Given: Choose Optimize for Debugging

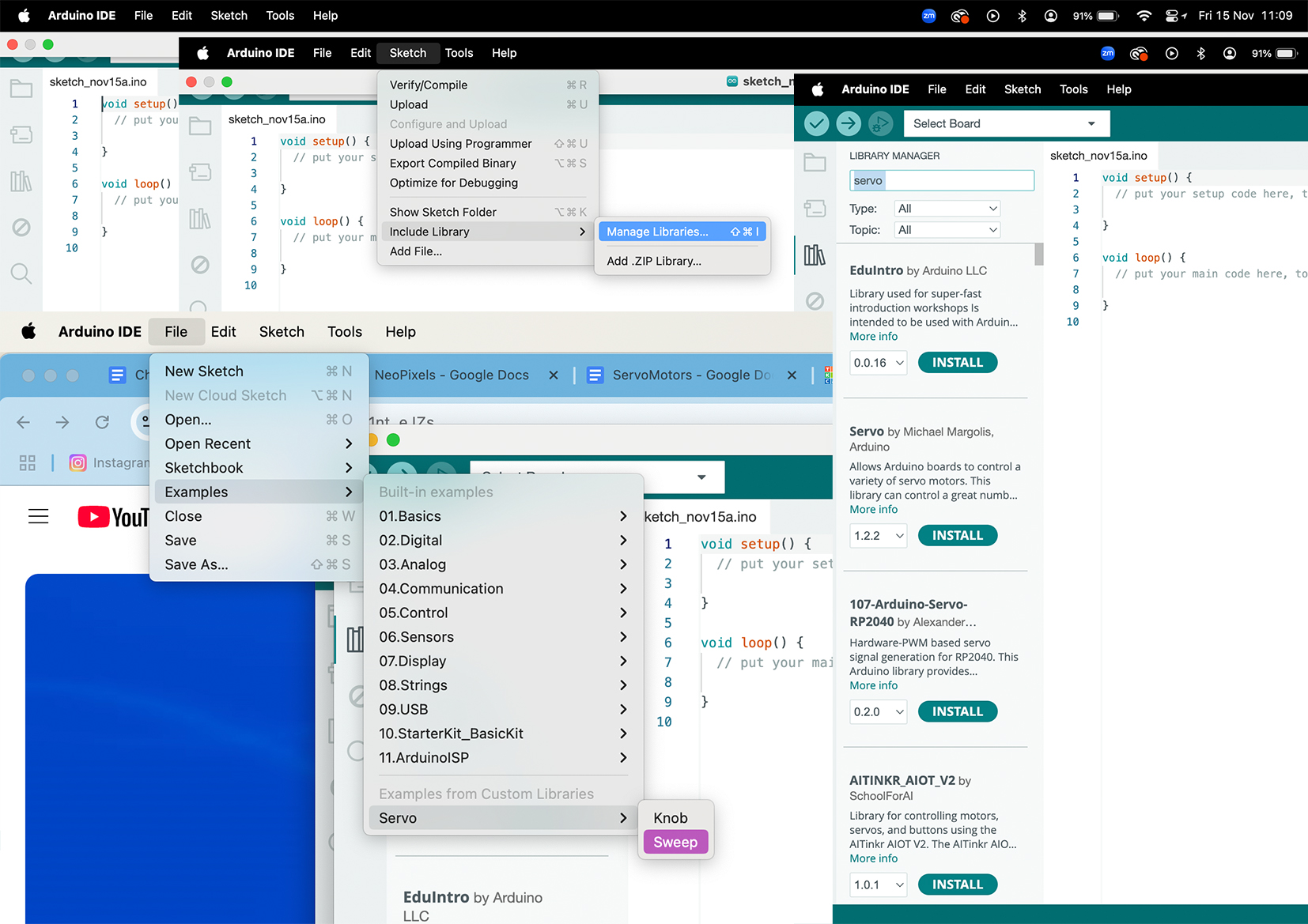Looking at the screenshot, I should [488, 183].
